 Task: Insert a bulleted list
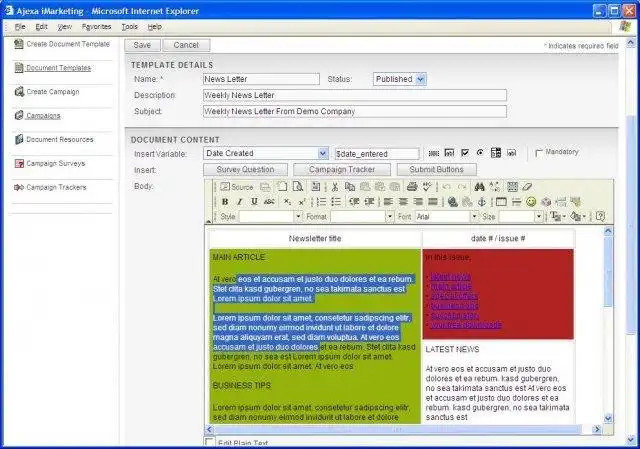point(336,202)
